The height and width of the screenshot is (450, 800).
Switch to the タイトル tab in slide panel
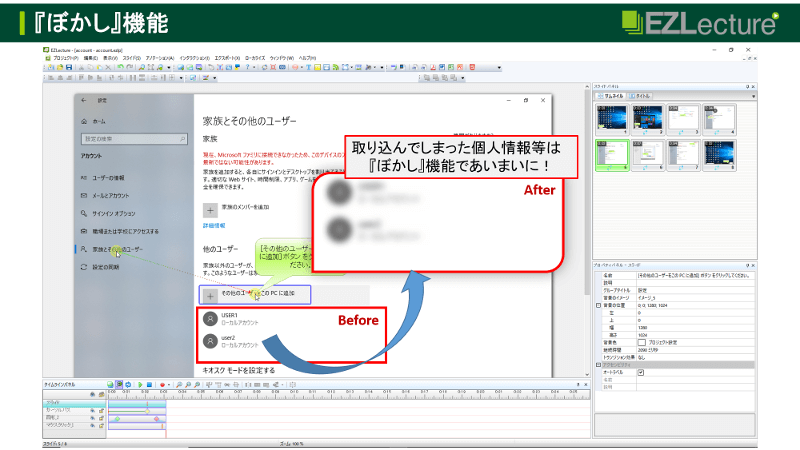coord(643,97)
